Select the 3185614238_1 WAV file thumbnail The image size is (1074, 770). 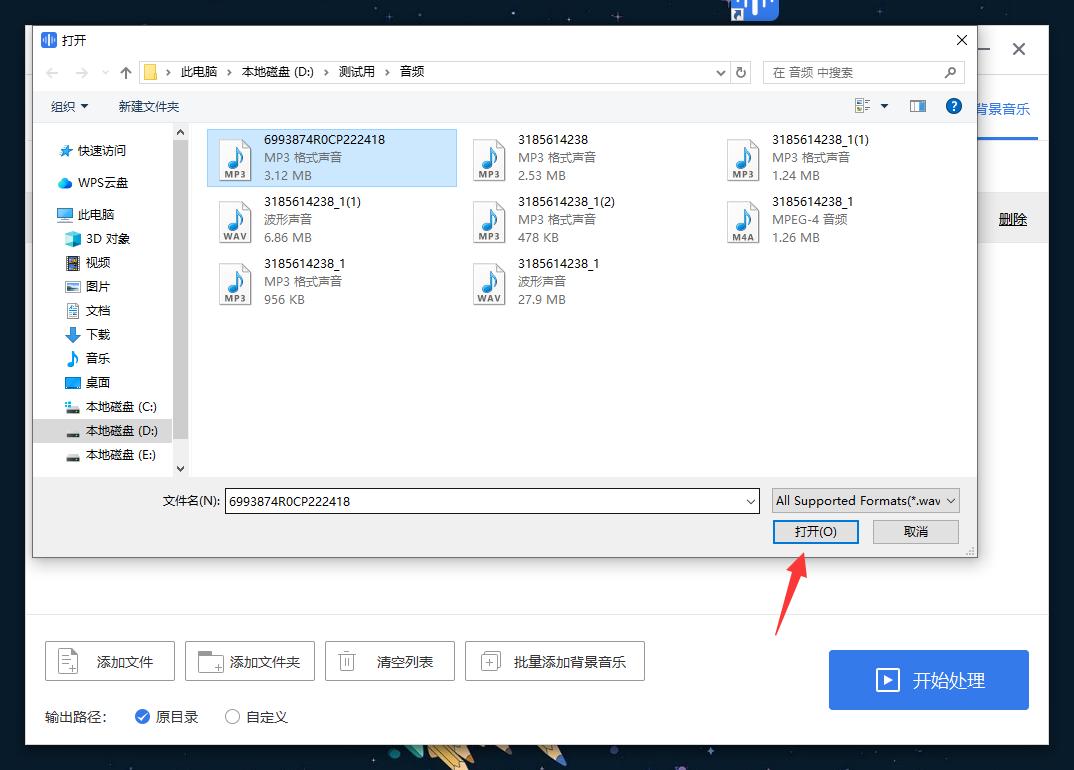click(x=489, y=283)
